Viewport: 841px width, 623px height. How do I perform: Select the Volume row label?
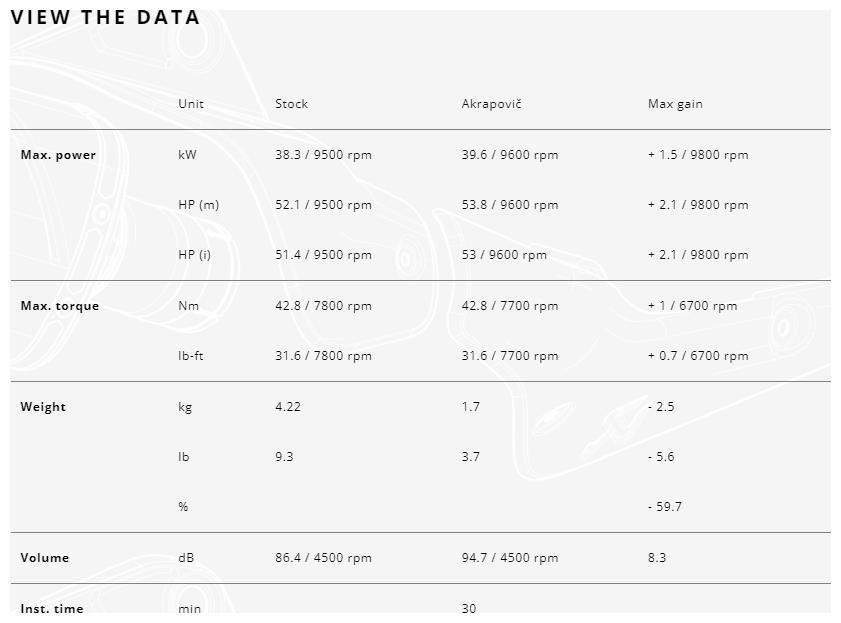pos(45,558)
